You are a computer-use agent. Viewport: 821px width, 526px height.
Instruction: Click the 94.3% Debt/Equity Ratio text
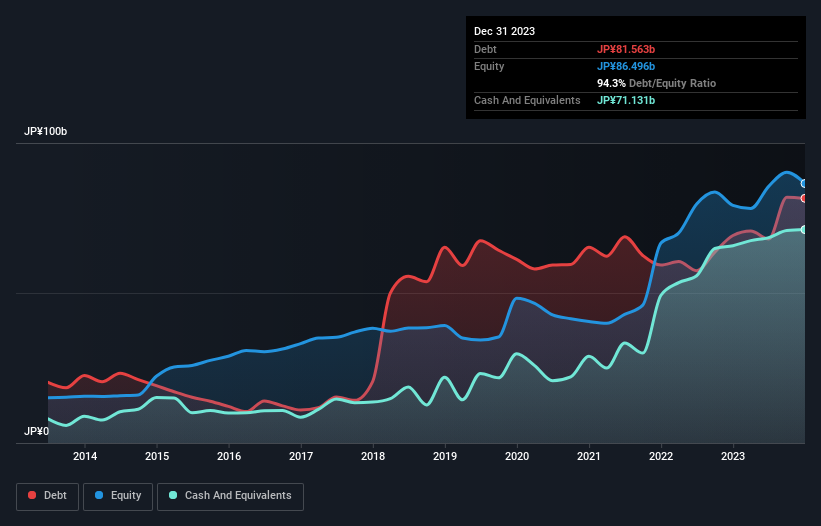pos(656,83)
